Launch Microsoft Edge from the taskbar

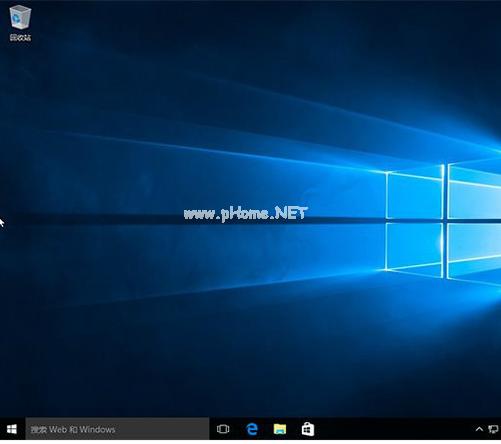tap(252, 429)
